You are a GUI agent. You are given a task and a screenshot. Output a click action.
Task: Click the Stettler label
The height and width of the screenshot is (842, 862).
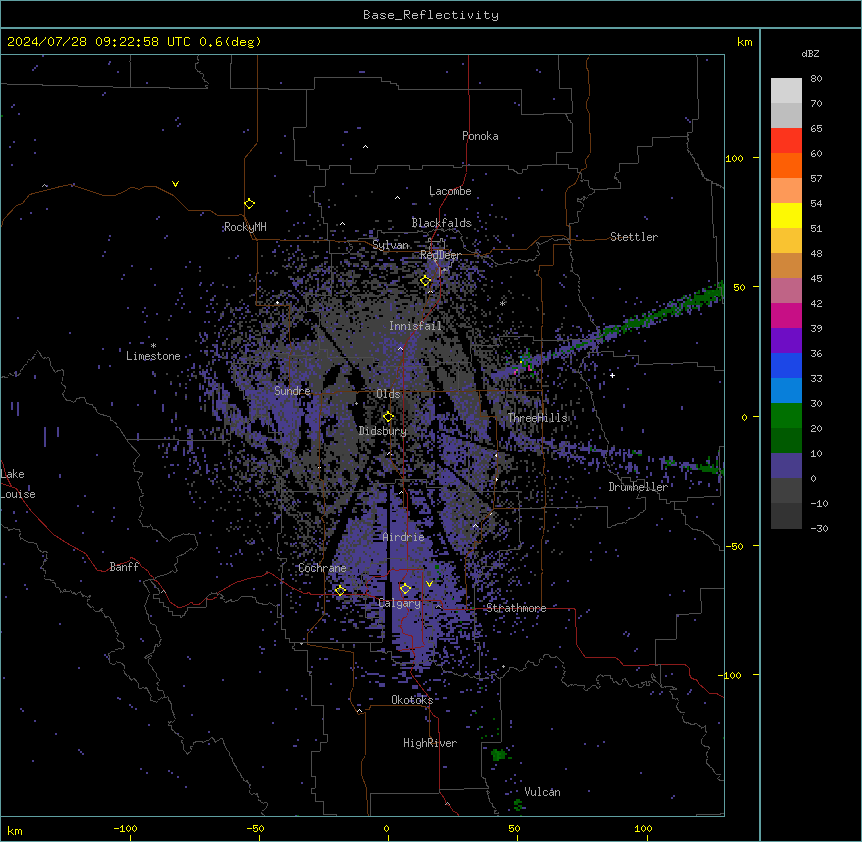pos(634,237)
